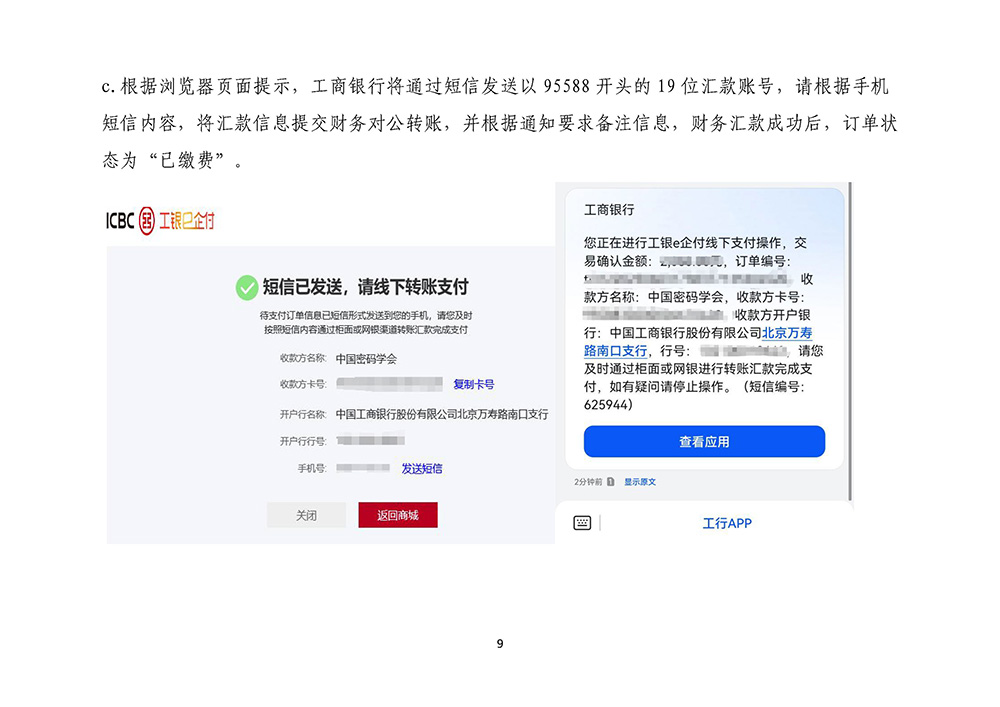Click the blue 查看应用 button
1000x707 pixels.
click(x=704, y=441)
